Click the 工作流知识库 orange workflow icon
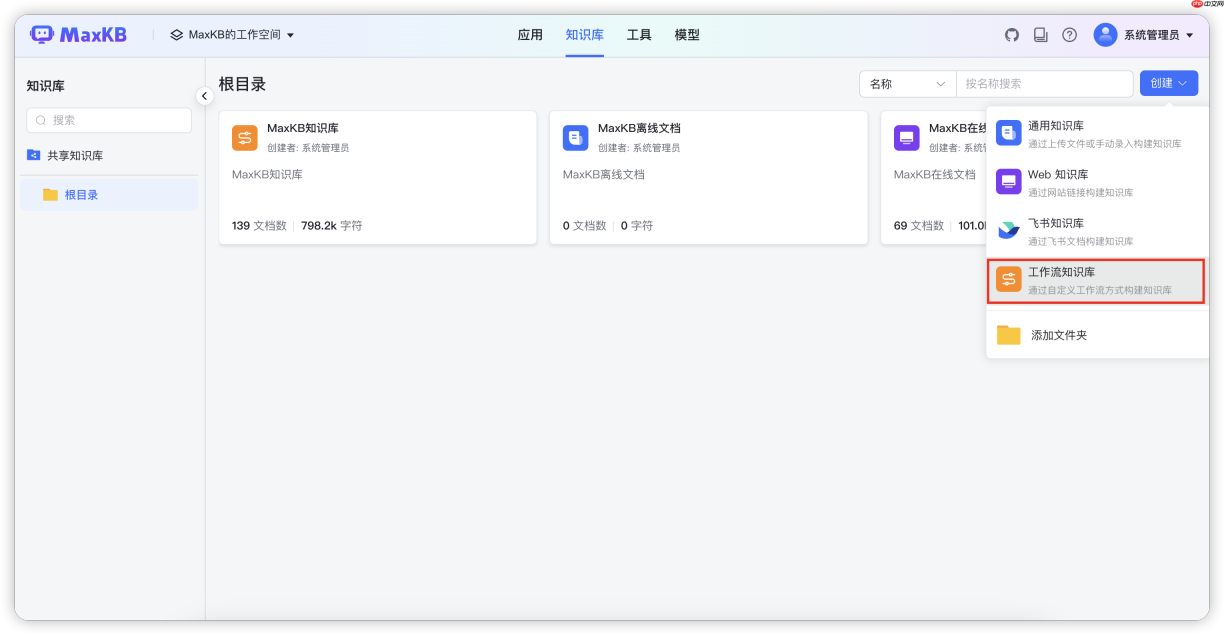Viewport: 1224px width, 635px height. click(x=1009, y=279)
